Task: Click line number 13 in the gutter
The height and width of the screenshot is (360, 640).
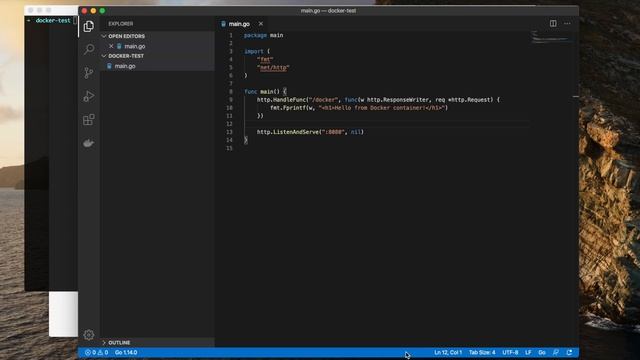Action: tap(229, 132)
